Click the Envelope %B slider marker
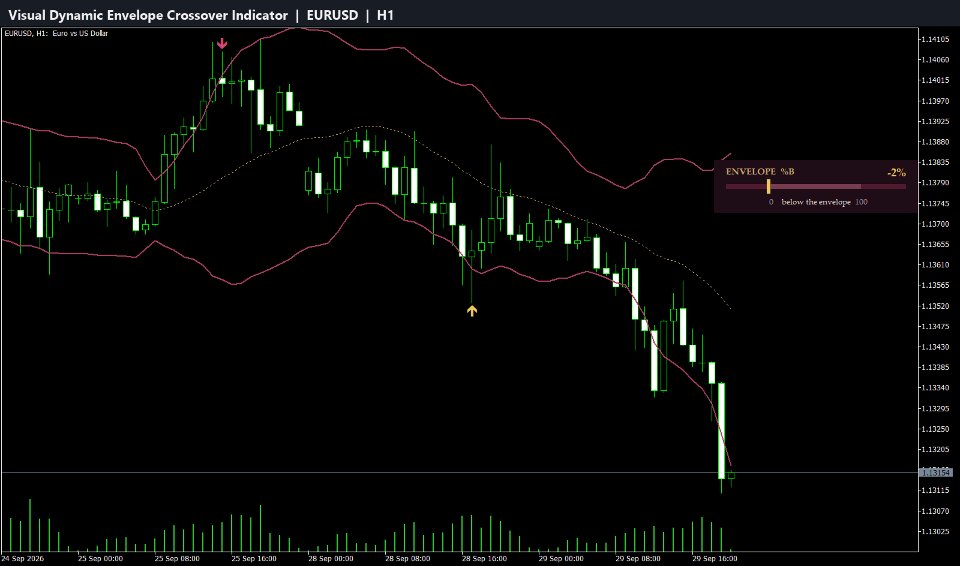 pos(768,186)
